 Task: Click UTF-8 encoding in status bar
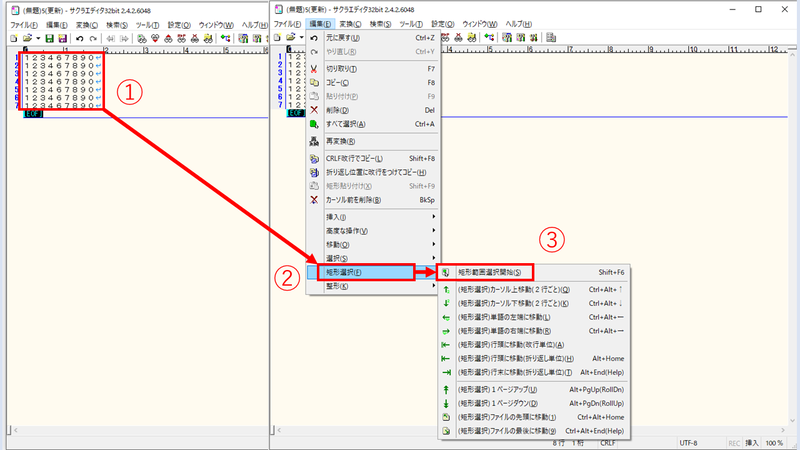(x=688, y=443)
